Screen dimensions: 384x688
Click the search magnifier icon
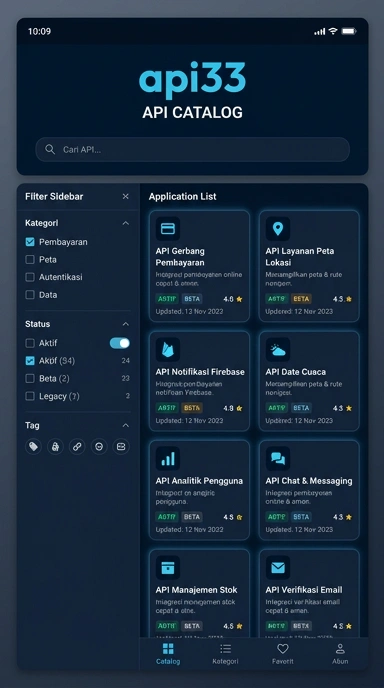pos(50,150)
